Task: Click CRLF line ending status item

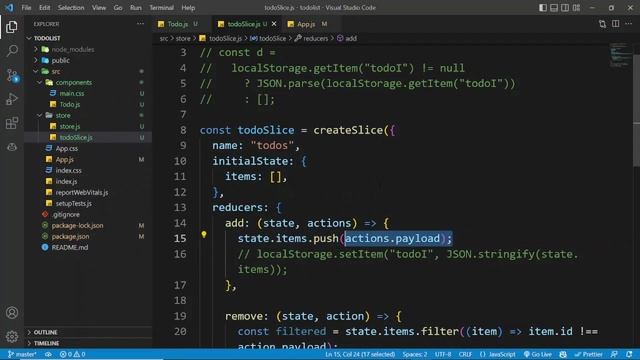Action: (465, 354)
